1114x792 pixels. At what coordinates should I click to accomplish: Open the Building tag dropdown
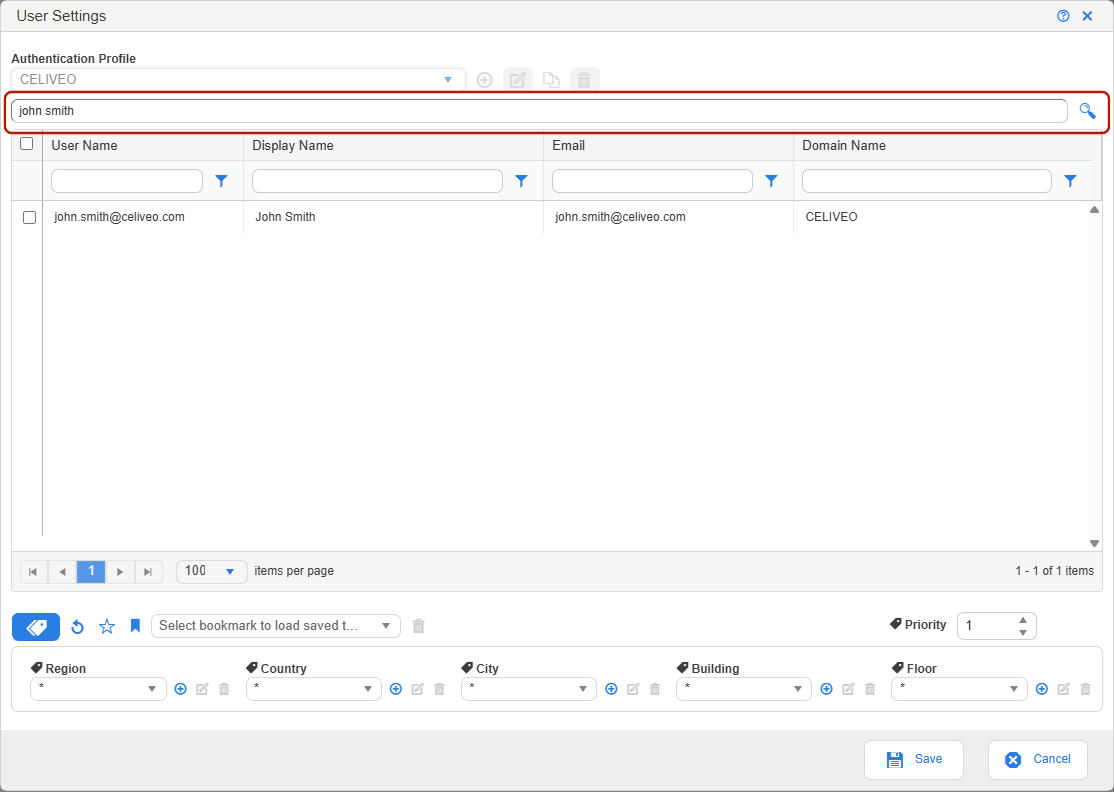[x=744, y=689]
